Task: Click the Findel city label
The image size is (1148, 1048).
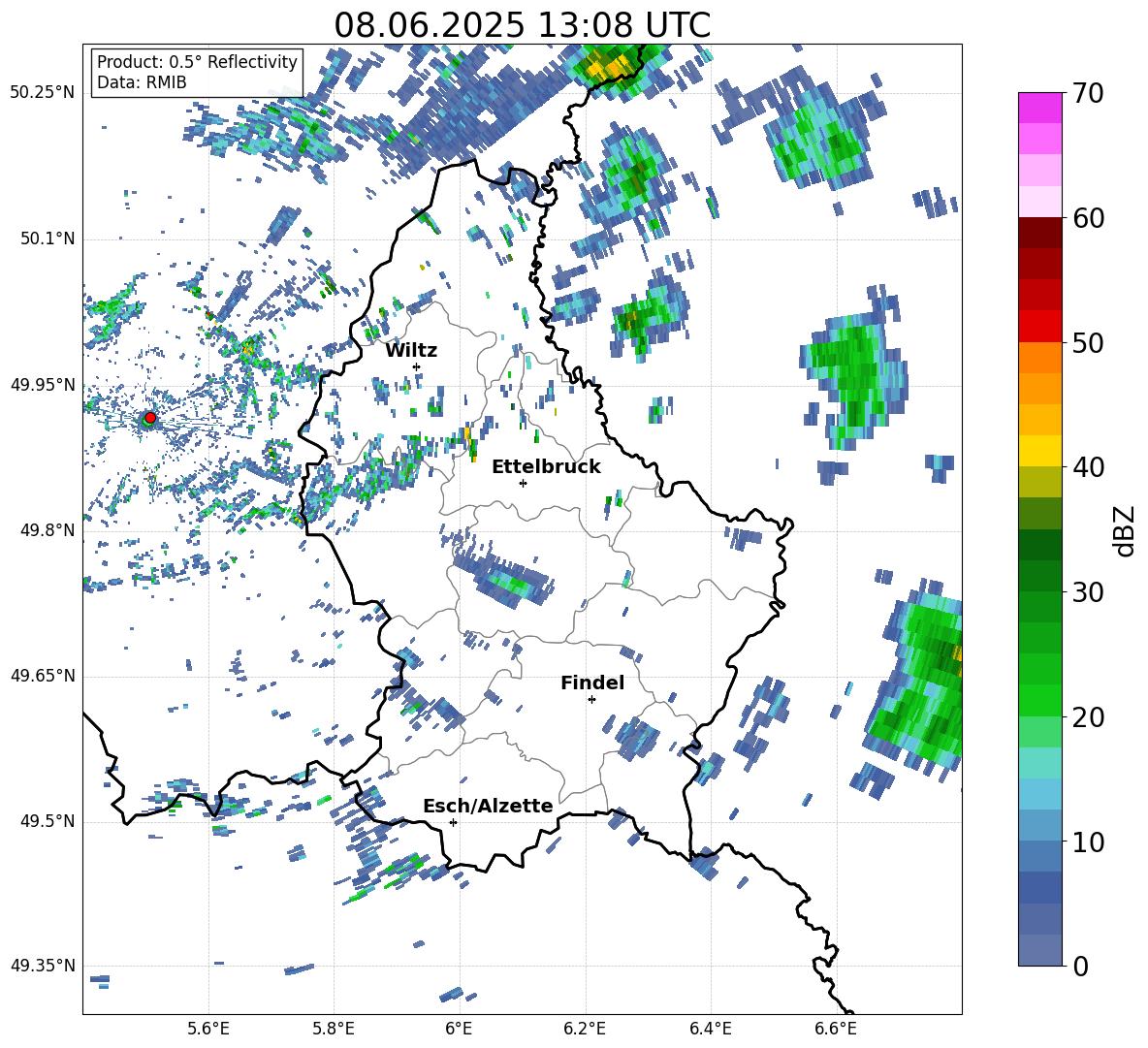Action: pyautogui.click(x=592, y=683)
